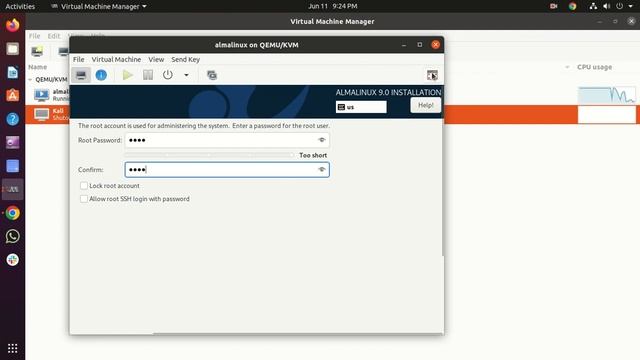The height and width of the screenshot is (360, 640).
Task: Click the Chrome tray icon in top bar
Action: click(x=572, y=6)
